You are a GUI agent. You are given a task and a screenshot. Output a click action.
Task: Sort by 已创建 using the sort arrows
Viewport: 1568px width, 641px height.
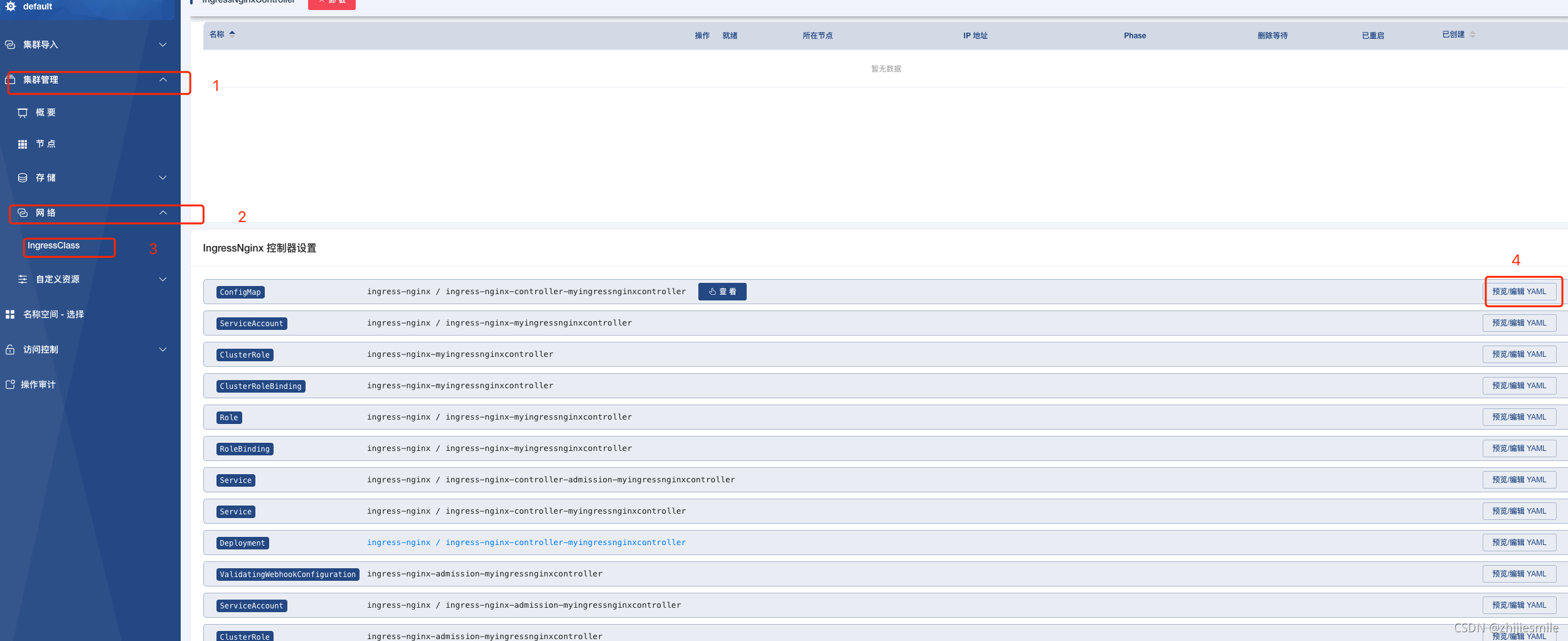(1473, 34)
